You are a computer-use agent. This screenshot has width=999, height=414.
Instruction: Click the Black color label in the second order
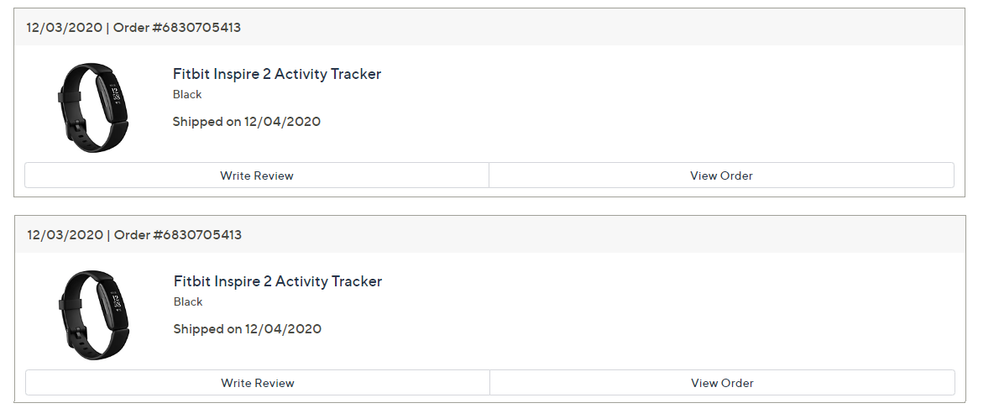point(187,302)
